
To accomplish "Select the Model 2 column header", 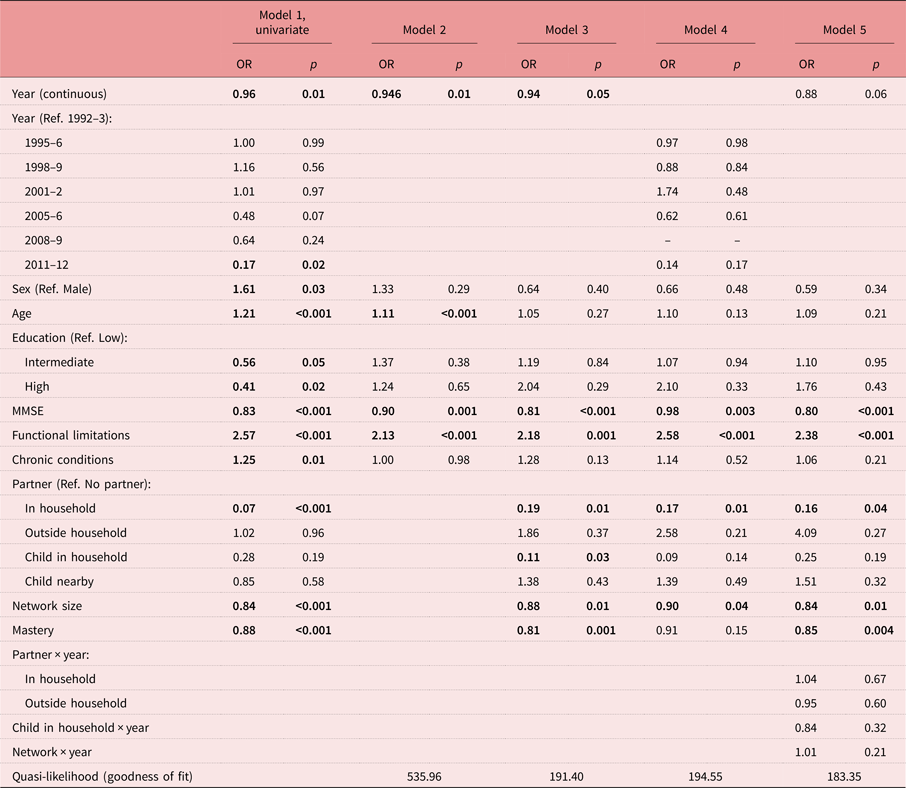I will [422, 30].
